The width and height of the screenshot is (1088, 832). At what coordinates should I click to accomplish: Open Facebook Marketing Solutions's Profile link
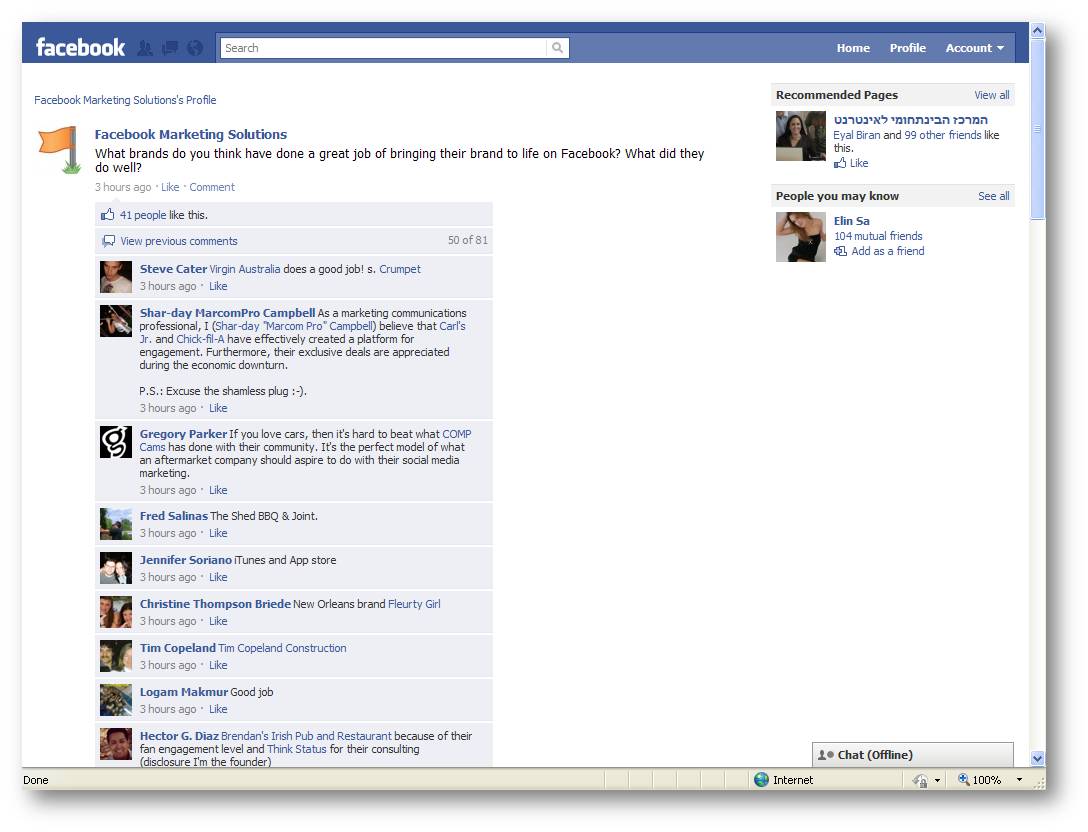125,100
